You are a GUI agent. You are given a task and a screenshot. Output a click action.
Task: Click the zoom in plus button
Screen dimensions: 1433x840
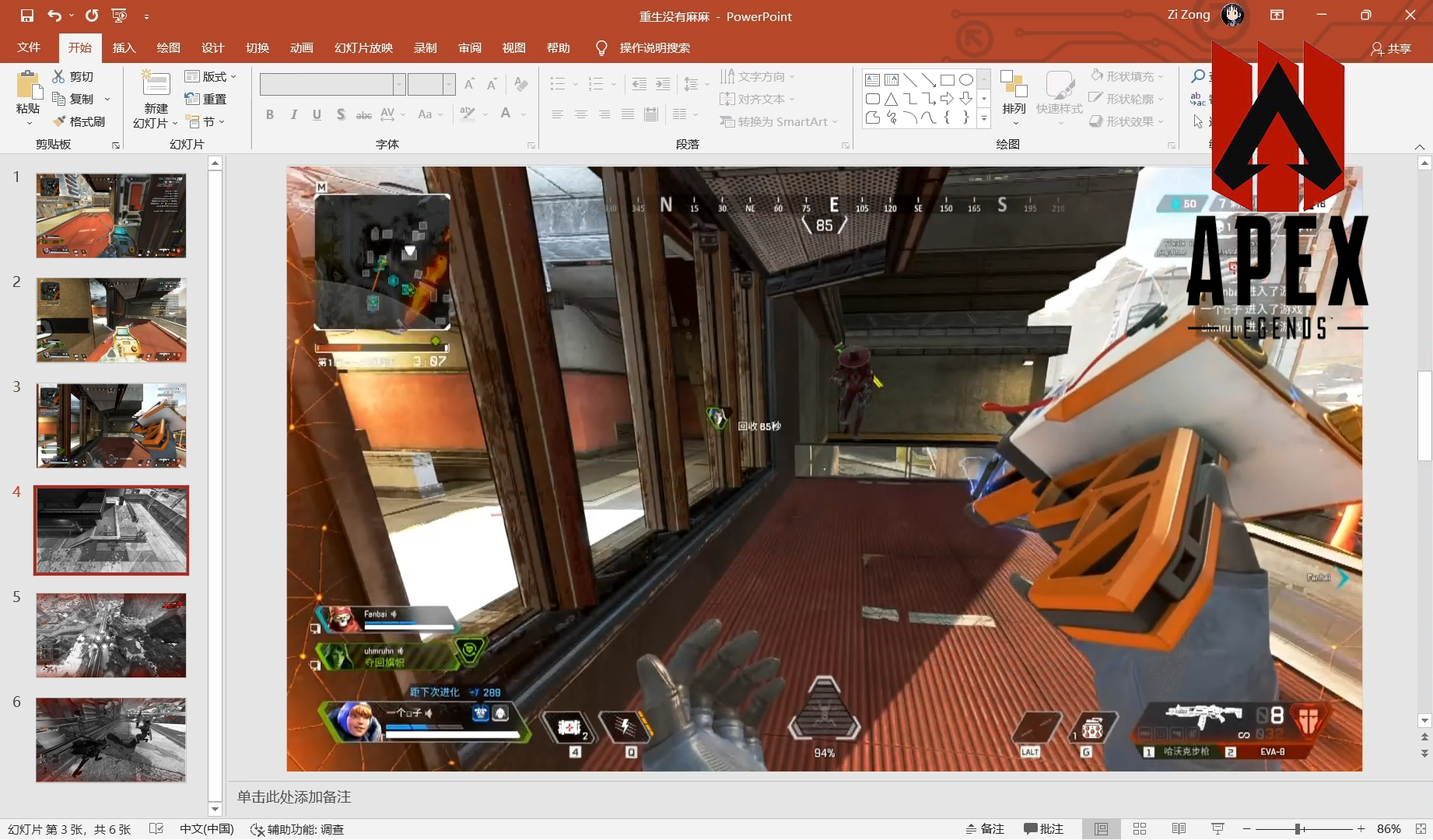1361,829
